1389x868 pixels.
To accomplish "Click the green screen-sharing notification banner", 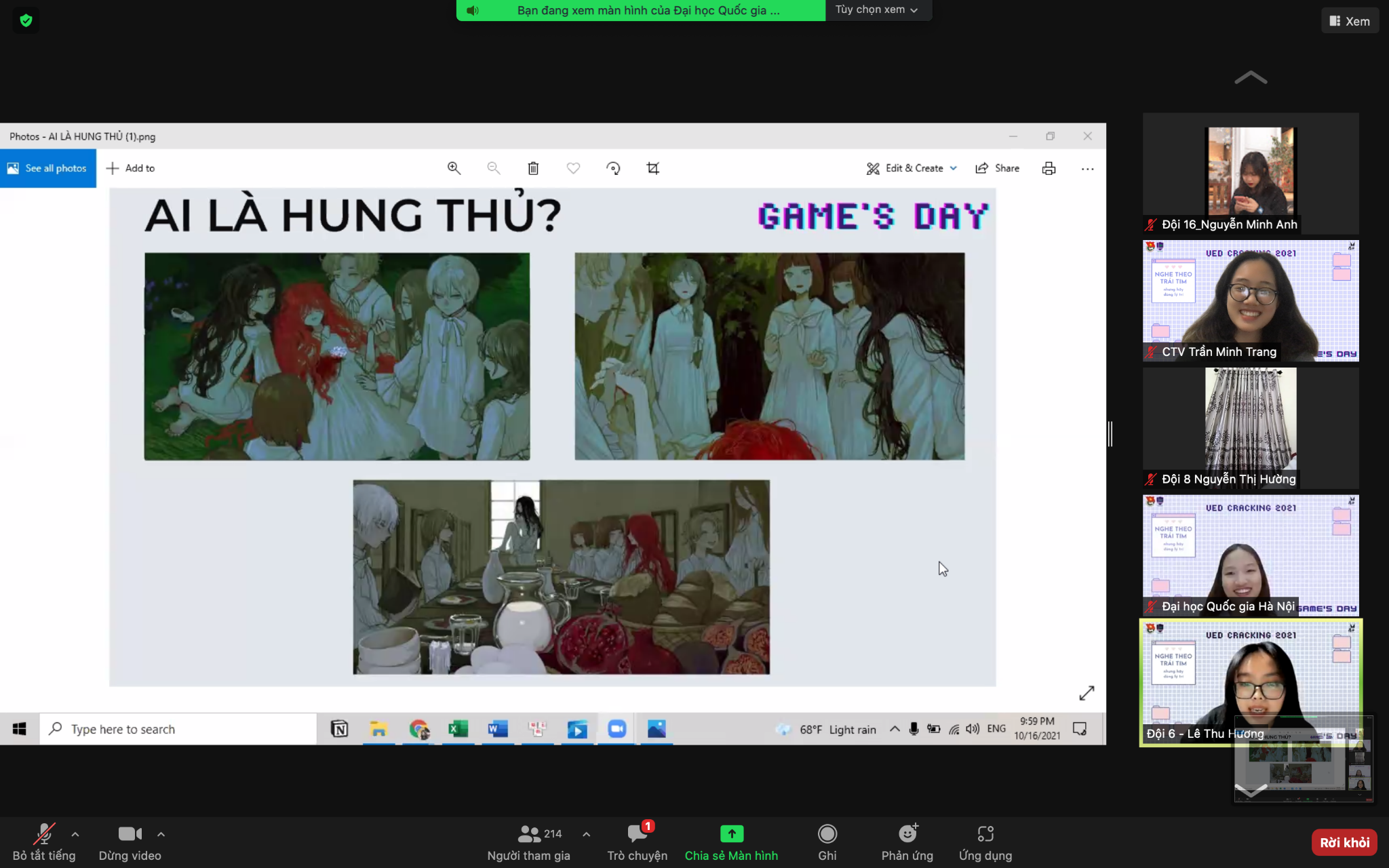I will pyautogui.click(x=641, y=10).
